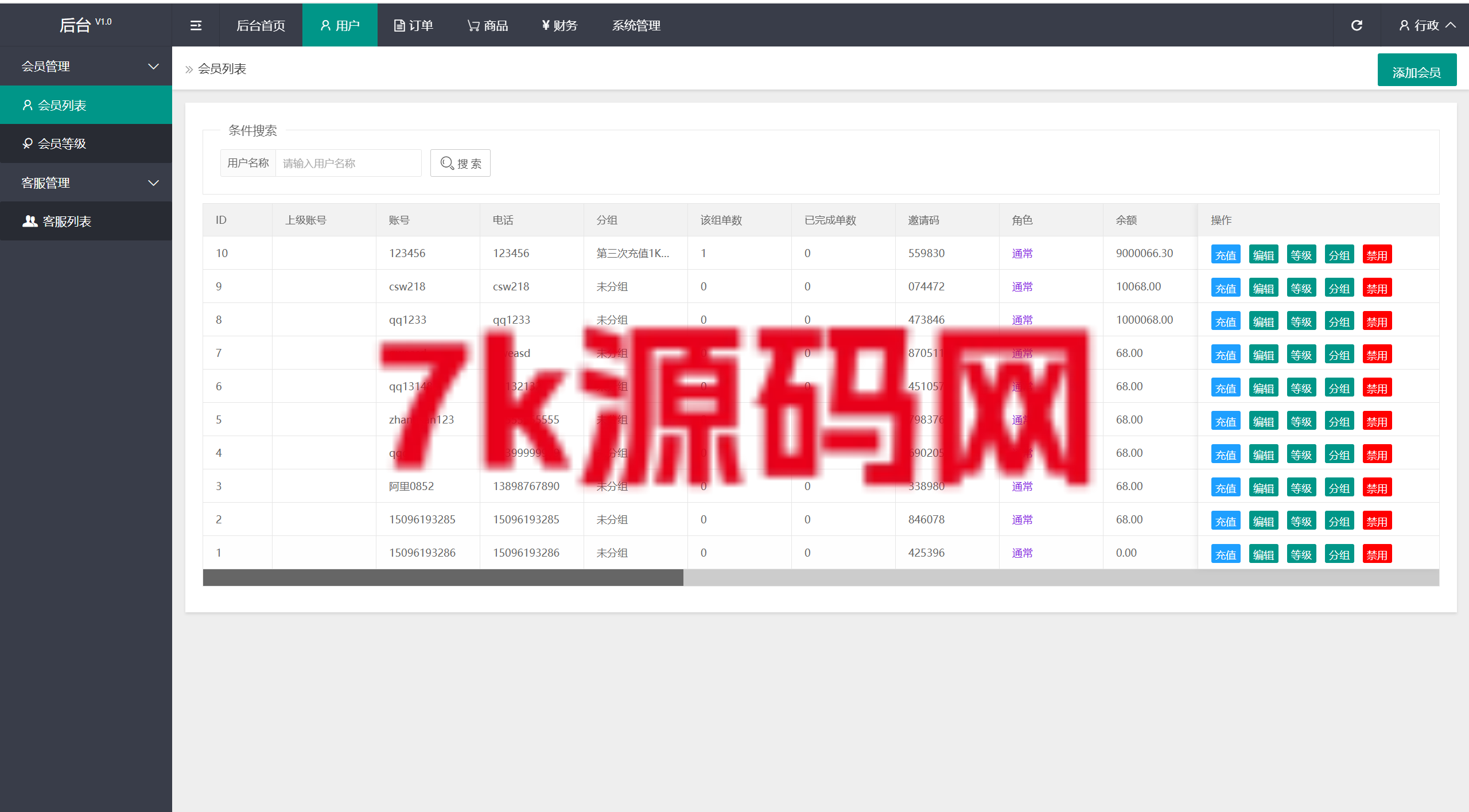Screen dimensions: 1469x812
Task: Click the 会员列表 breadcrumb title
Action: [221, 69]
